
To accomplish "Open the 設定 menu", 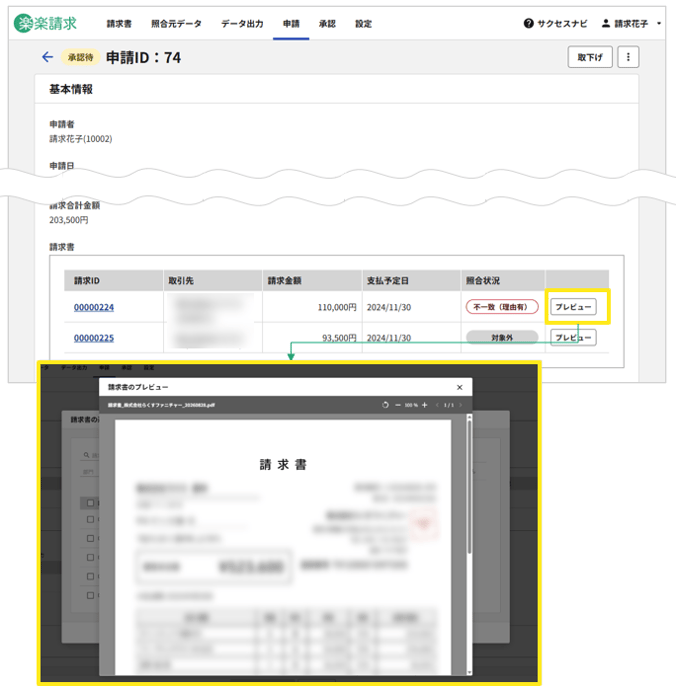I will [x=363, y=24].
